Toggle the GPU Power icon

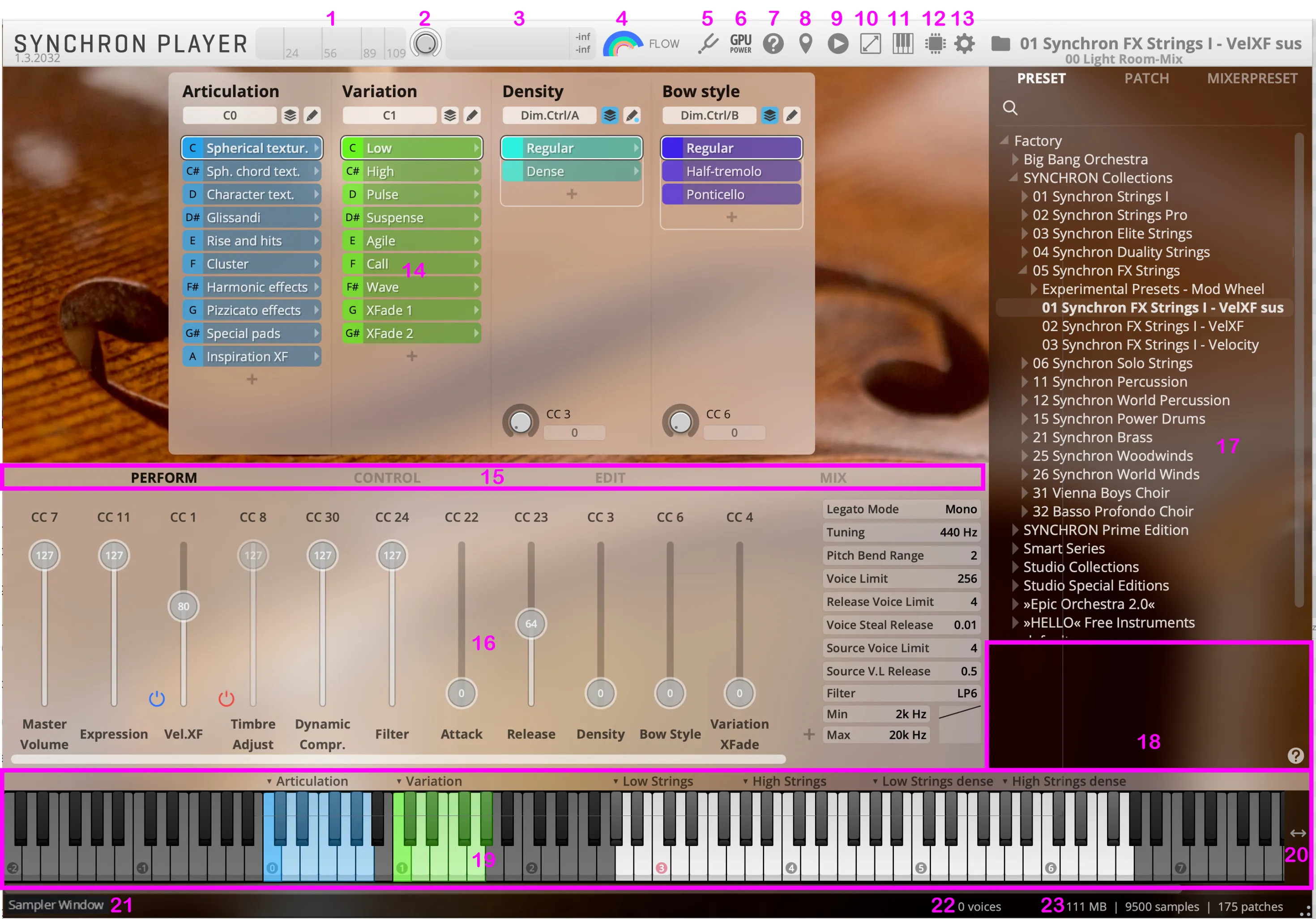pyautogui.click(x=740, y=43)
